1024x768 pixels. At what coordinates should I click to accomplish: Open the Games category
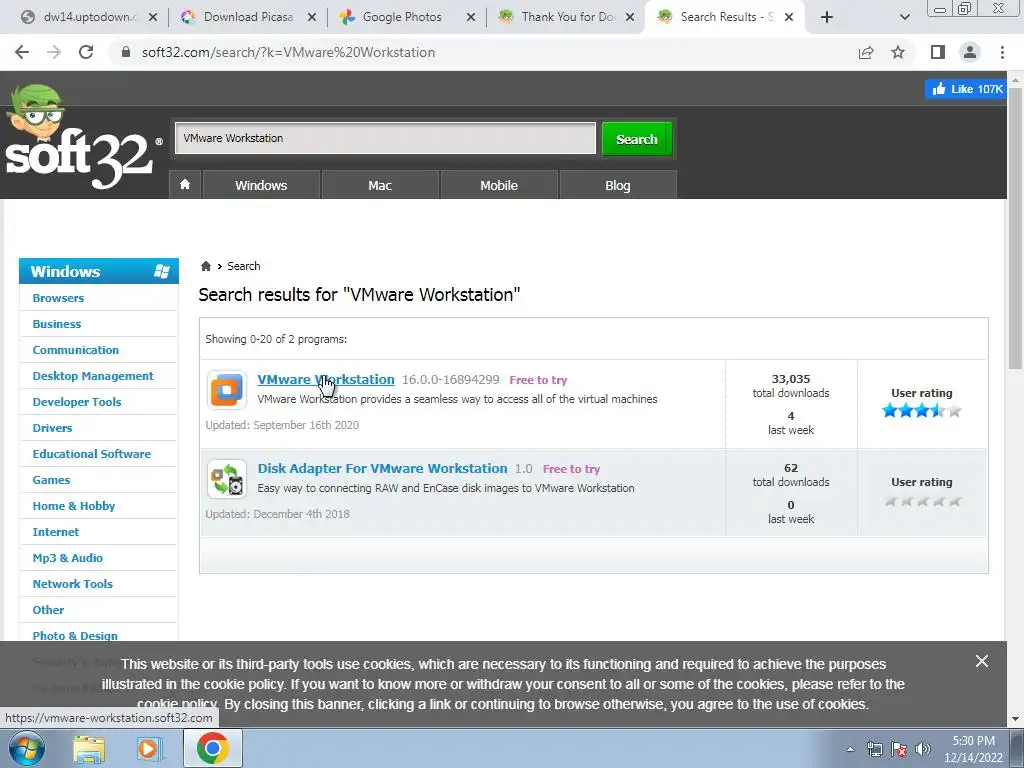(51, 480)
